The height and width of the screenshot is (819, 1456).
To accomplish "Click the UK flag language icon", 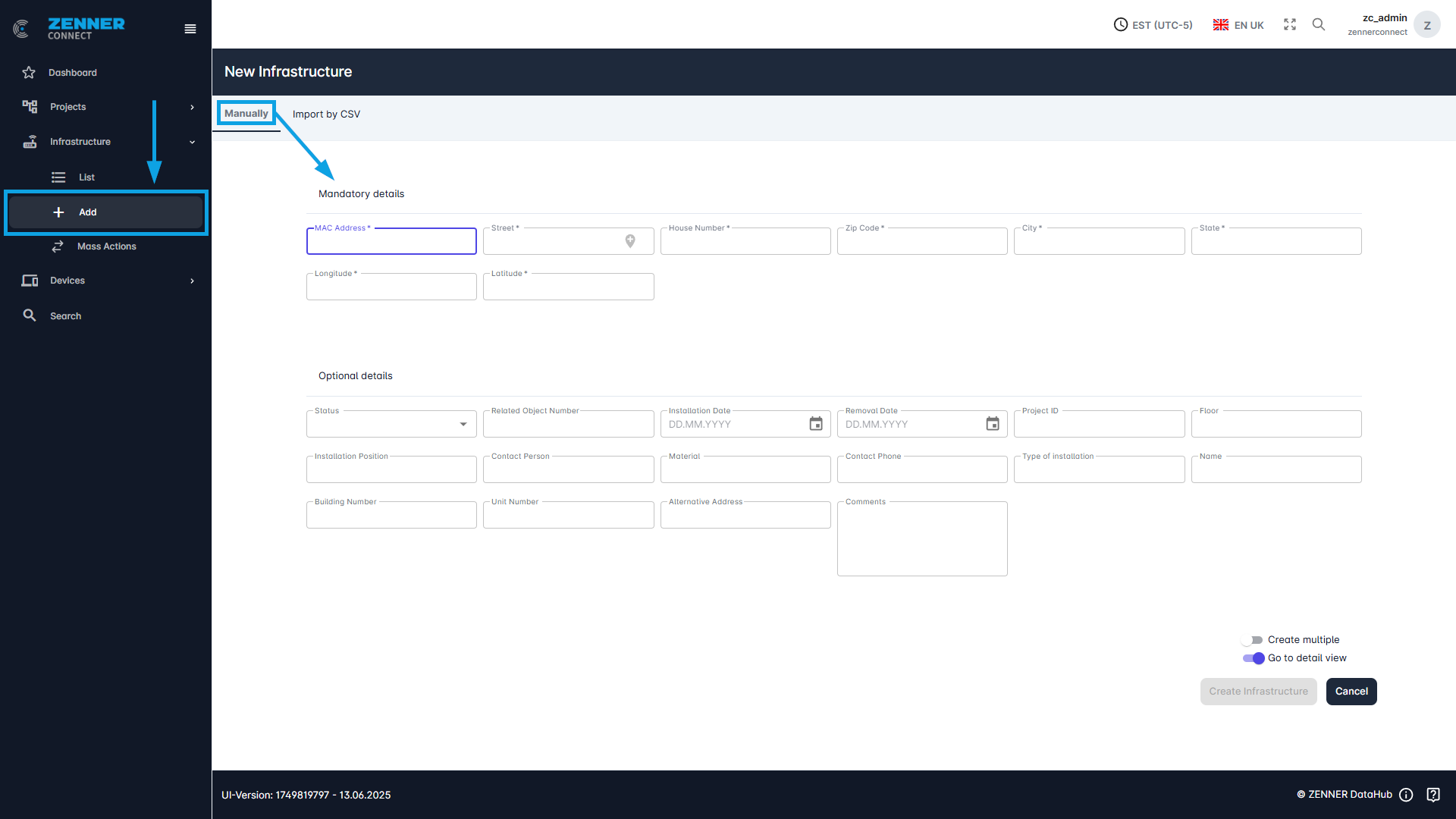I will 1220,24.
